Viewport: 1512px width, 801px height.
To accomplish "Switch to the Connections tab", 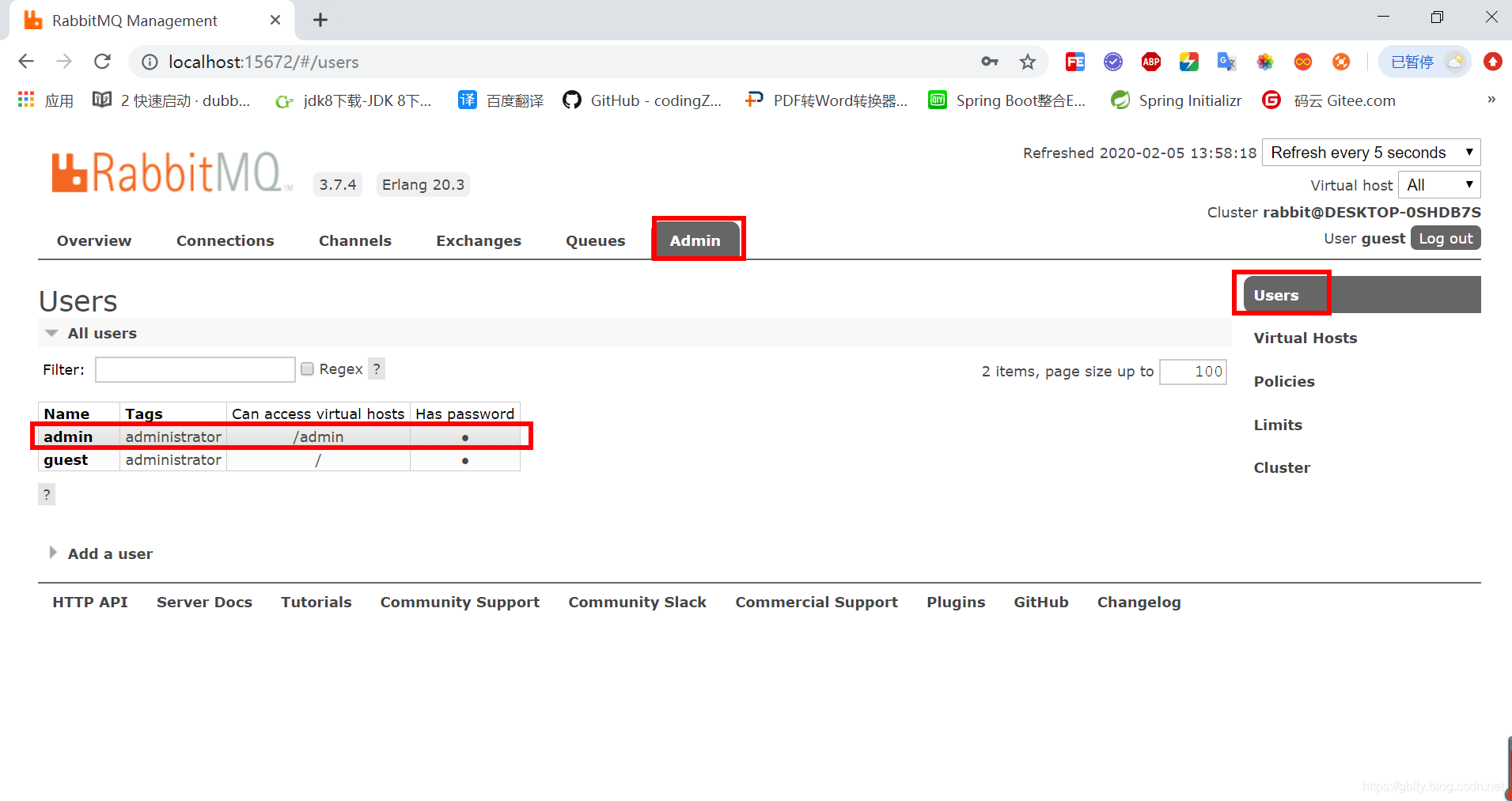I will tap(225, 240).
